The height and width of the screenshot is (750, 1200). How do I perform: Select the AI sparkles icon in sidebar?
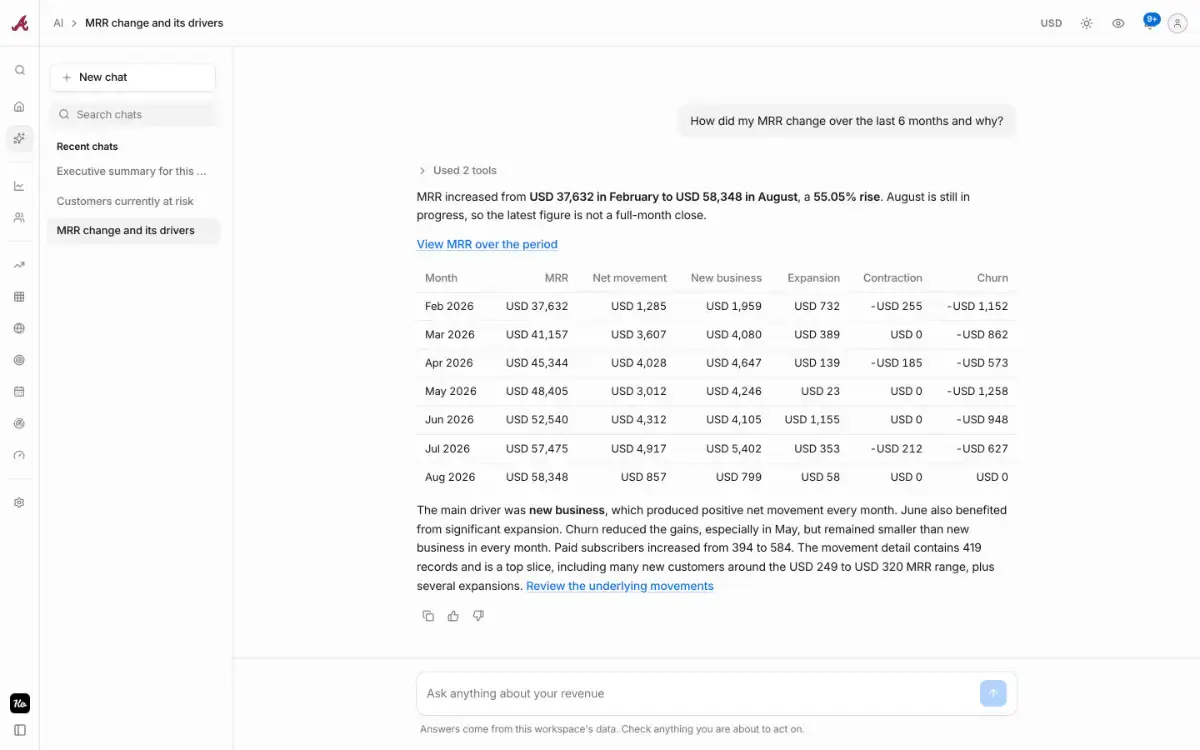[19, 138]
